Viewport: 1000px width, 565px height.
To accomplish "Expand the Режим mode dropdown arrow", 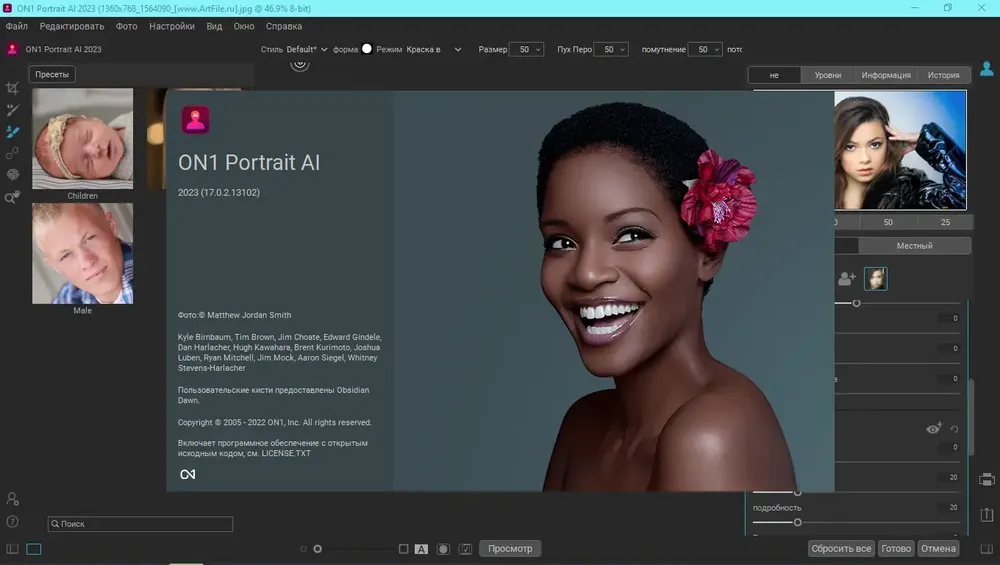I will point(458,49).
